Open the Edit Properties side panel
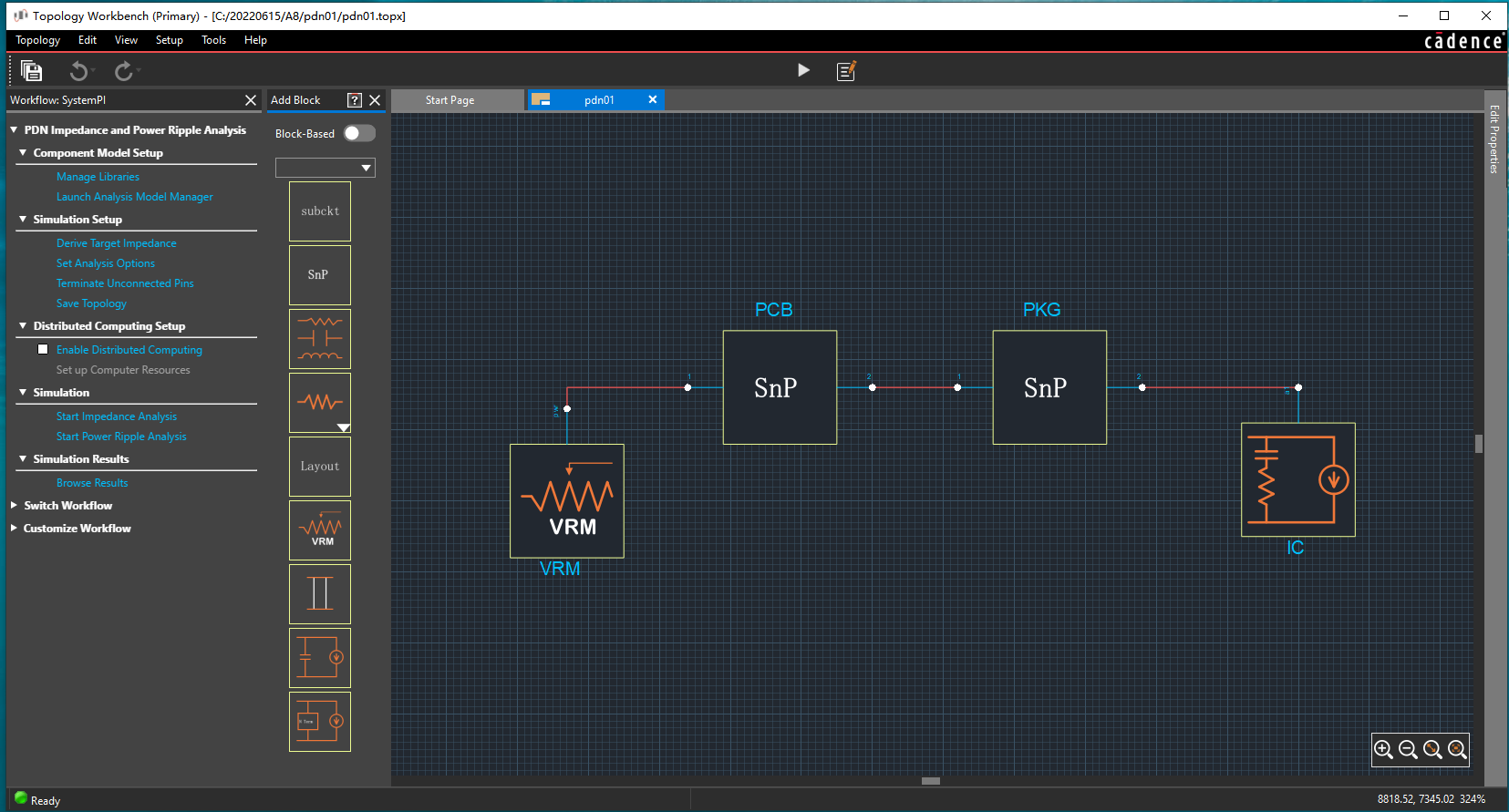 point(1494,139)
